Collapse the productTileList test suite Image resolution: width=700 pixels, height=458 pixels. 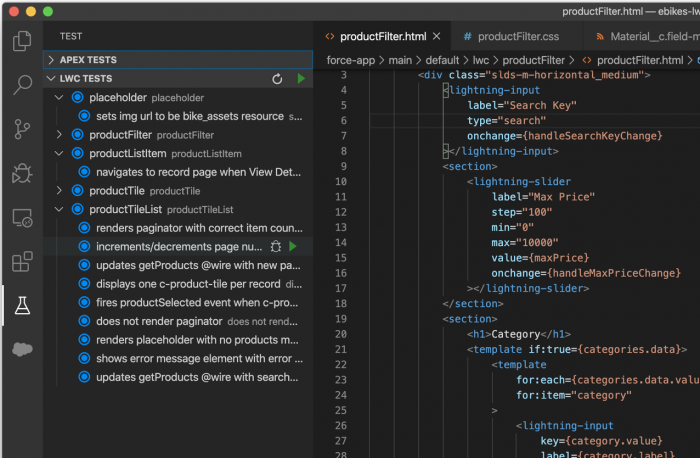tap(58, 209)
